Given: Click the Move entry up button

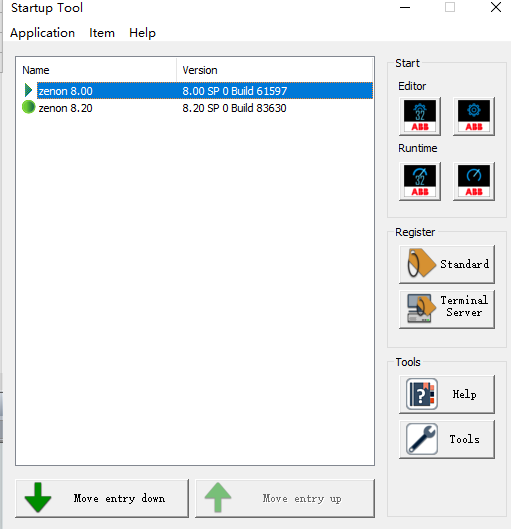Looking at the screenshot, I should pyautogui.click(x=285, y=498).
